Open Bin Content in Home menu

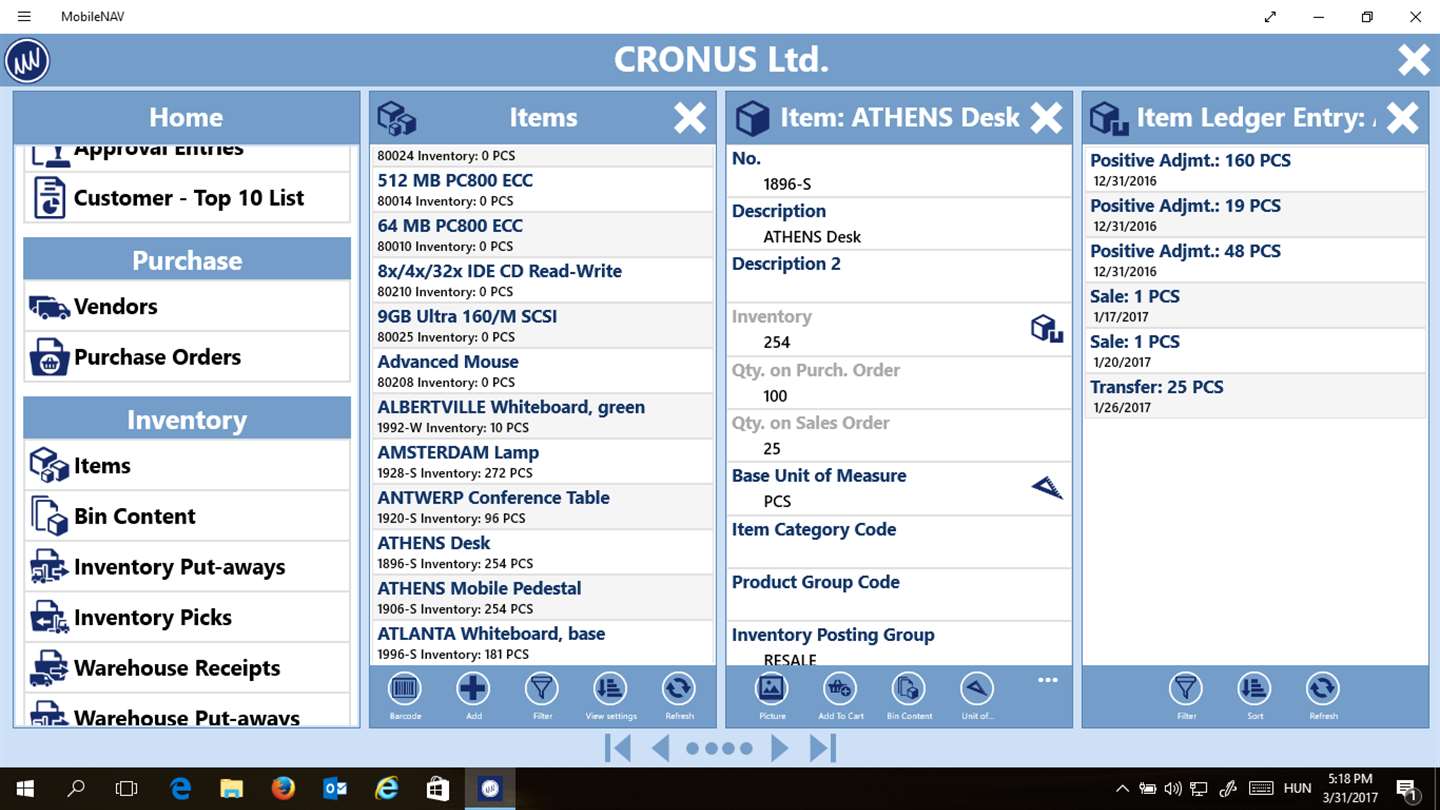pos(187,516)
